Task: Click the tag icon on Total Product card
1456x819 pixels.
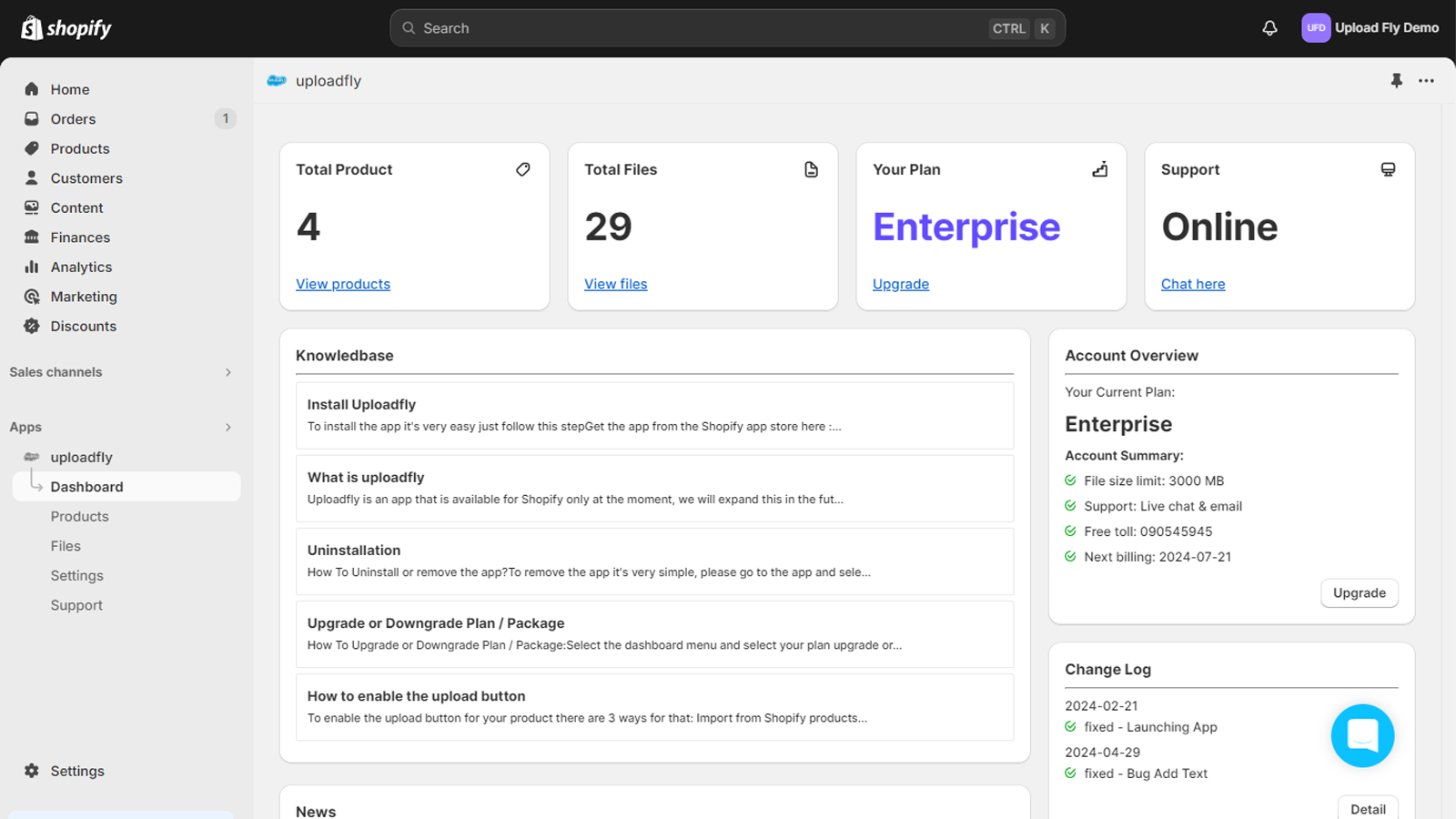Action: pos(523,169)
